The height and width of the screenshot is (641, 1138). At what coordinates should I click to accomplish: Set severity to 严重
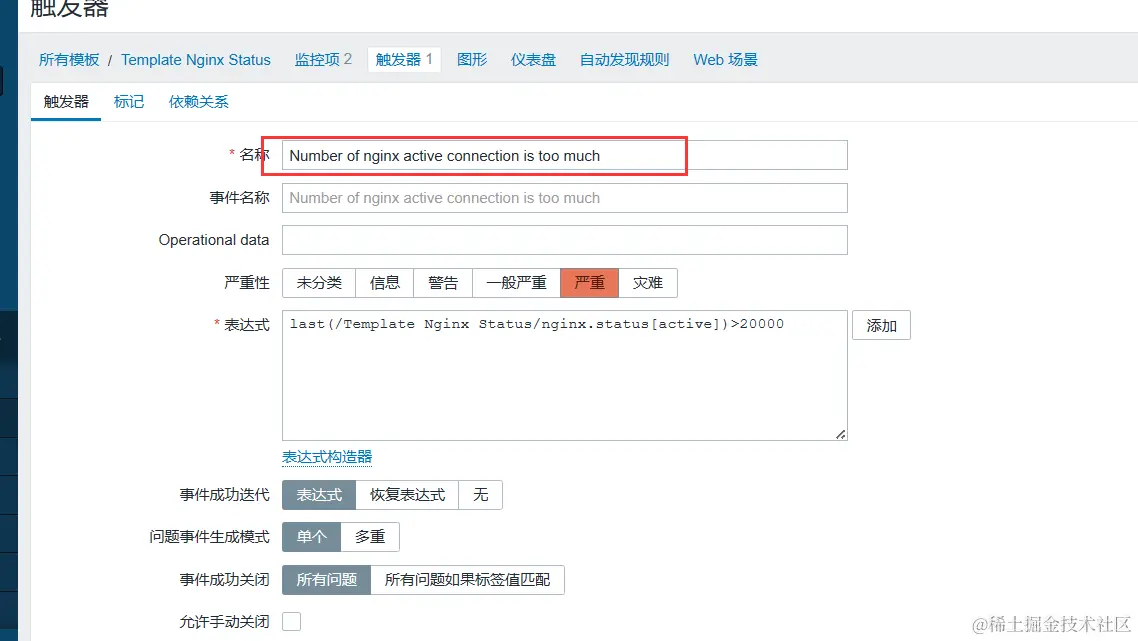point(589,282)
